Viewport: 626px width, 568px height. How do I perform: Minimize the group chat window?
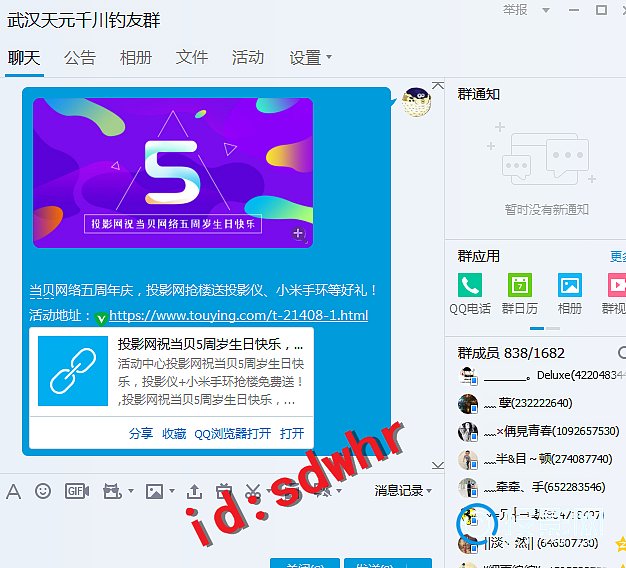(574, 10)
